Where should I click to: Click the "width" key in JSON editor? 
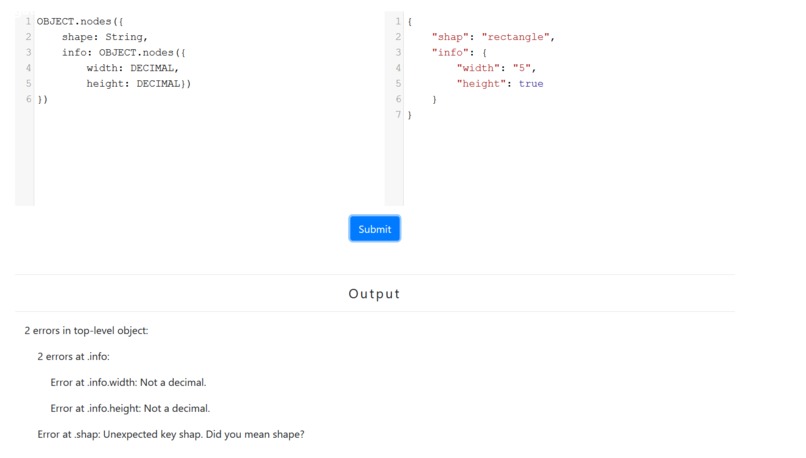tap(478, 68)
